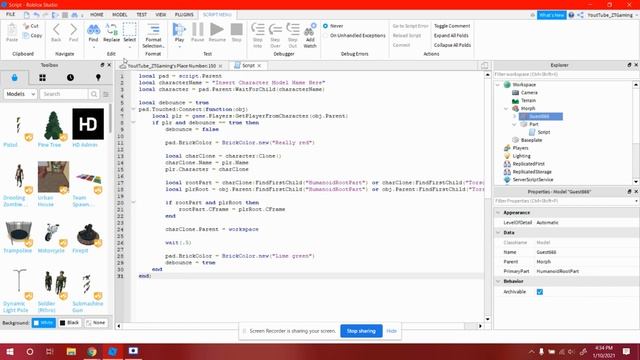640x360 pixels.
Task: Click the Copy command
Action: click(x=32, y=36)
